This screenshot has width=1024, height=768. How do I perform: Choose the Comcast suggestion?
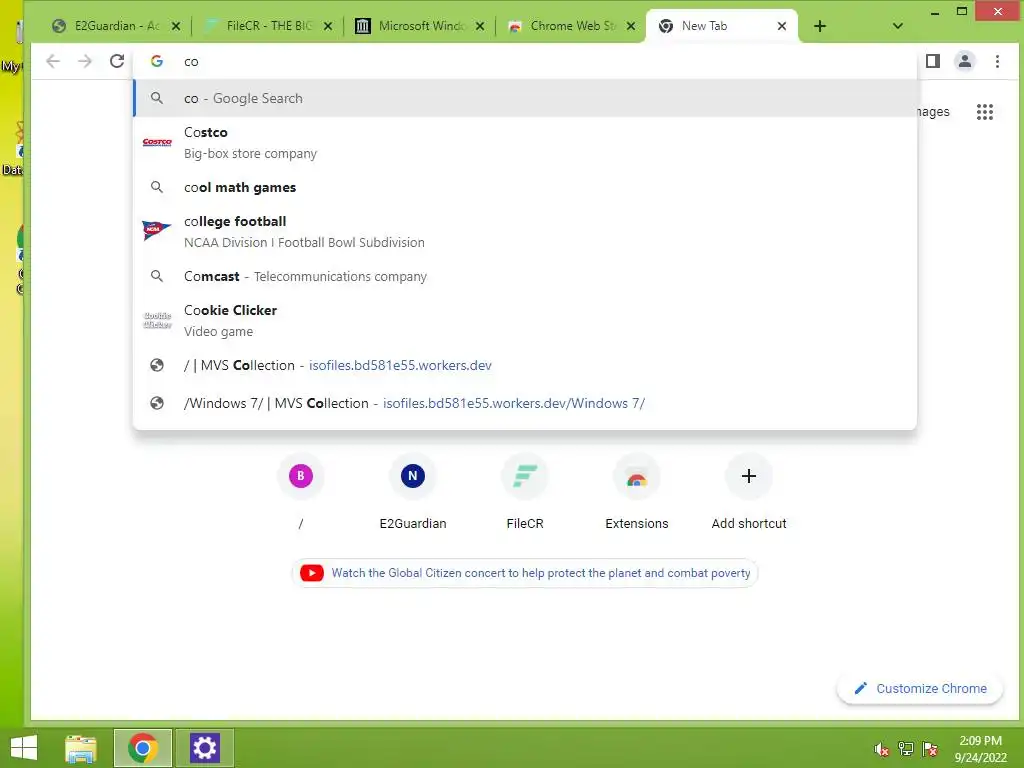[x=524, y=276]
